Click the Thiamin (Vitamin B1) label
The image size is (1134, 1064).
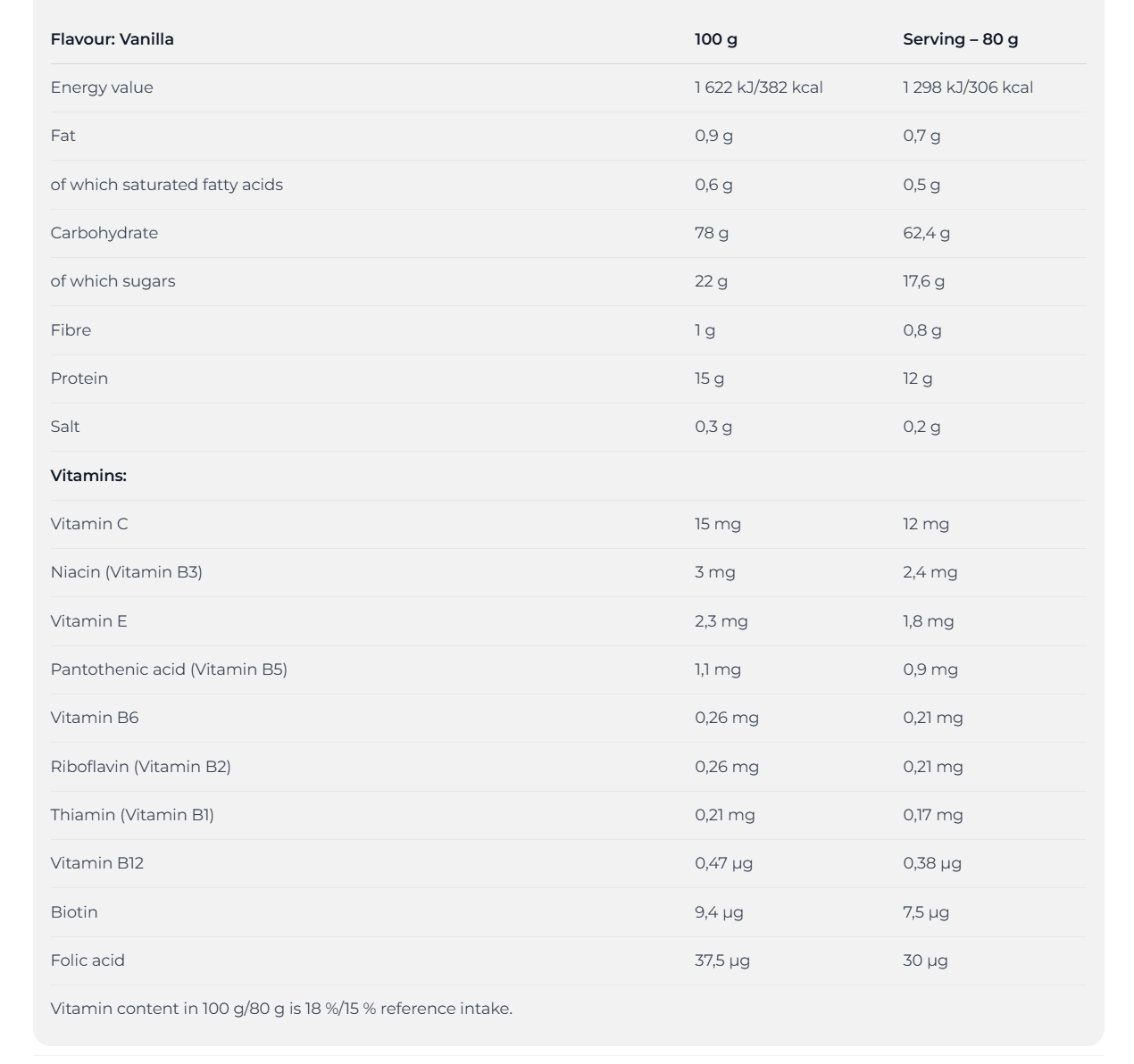pyautogui.click(x=132, y=815)
